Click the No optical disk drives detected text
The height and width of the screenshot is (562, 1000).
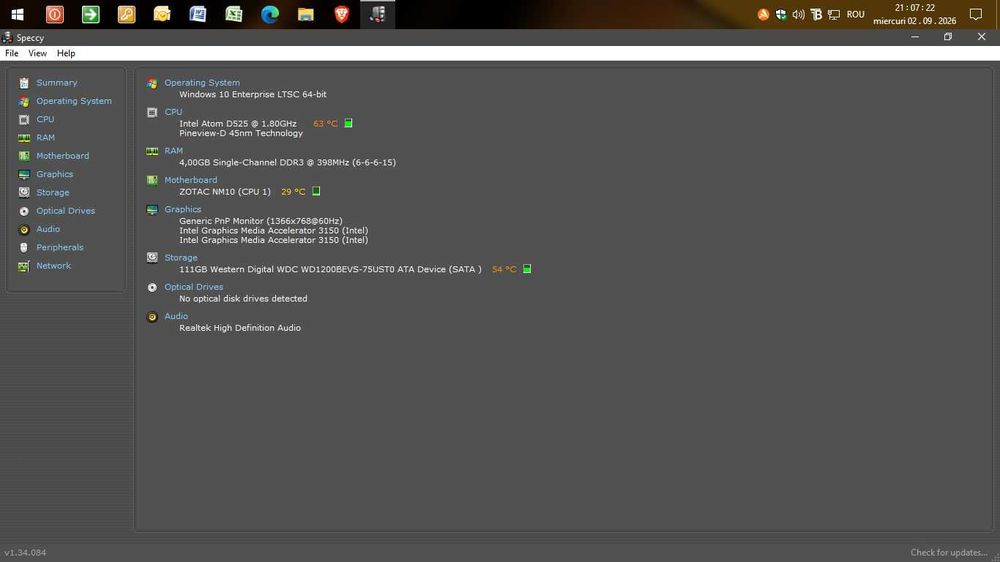coord(243,299)
